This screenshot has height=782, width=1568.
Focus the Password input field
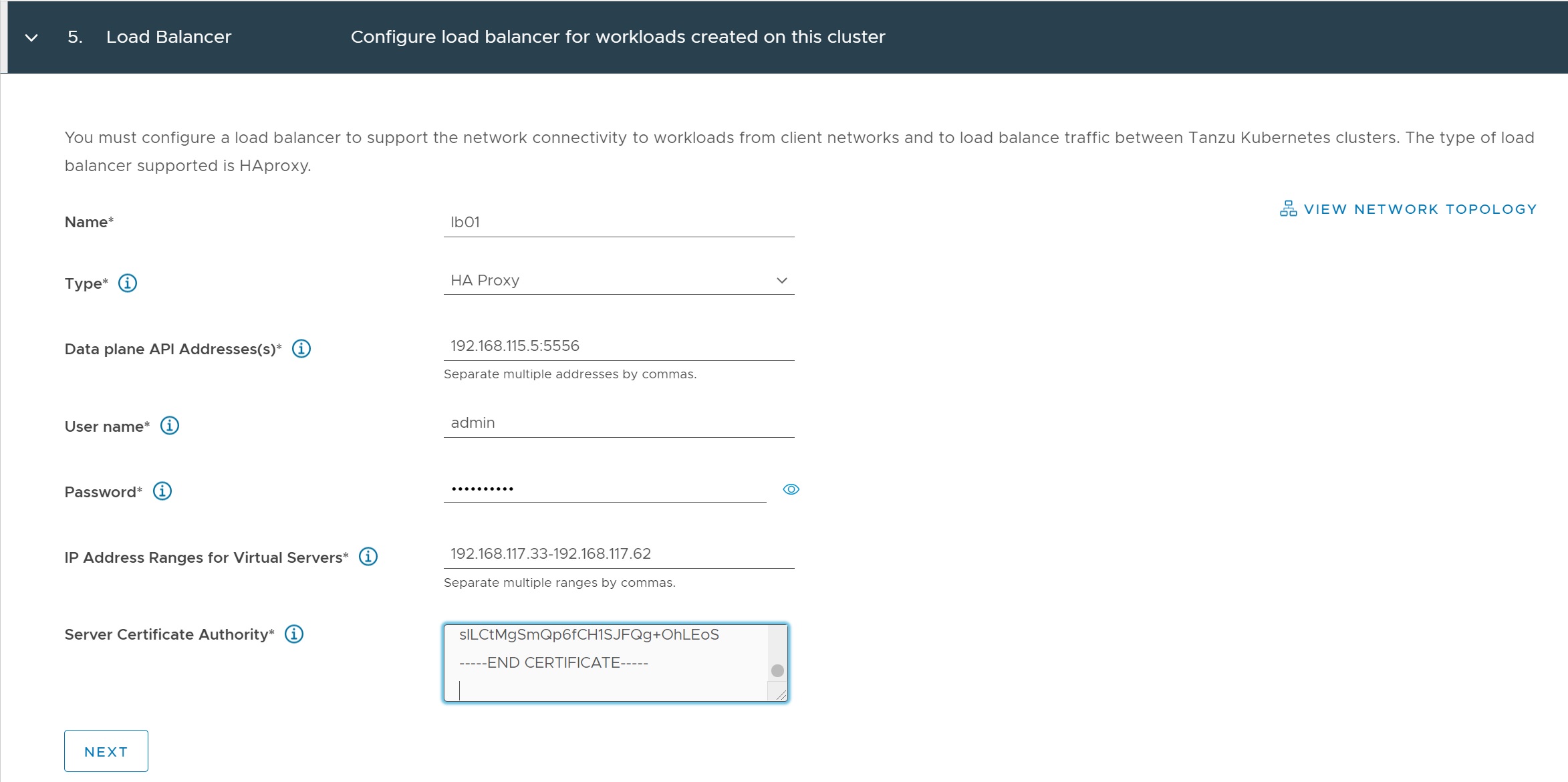(x=604, y=489)
